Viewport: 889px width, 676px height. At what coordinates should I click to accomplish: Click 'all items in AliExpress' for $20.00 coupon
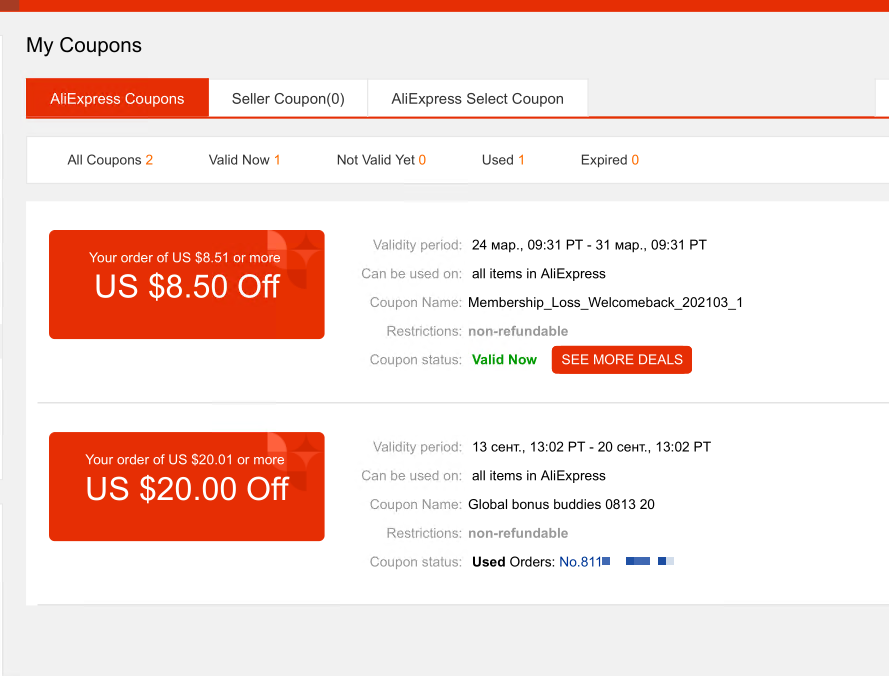539,475
